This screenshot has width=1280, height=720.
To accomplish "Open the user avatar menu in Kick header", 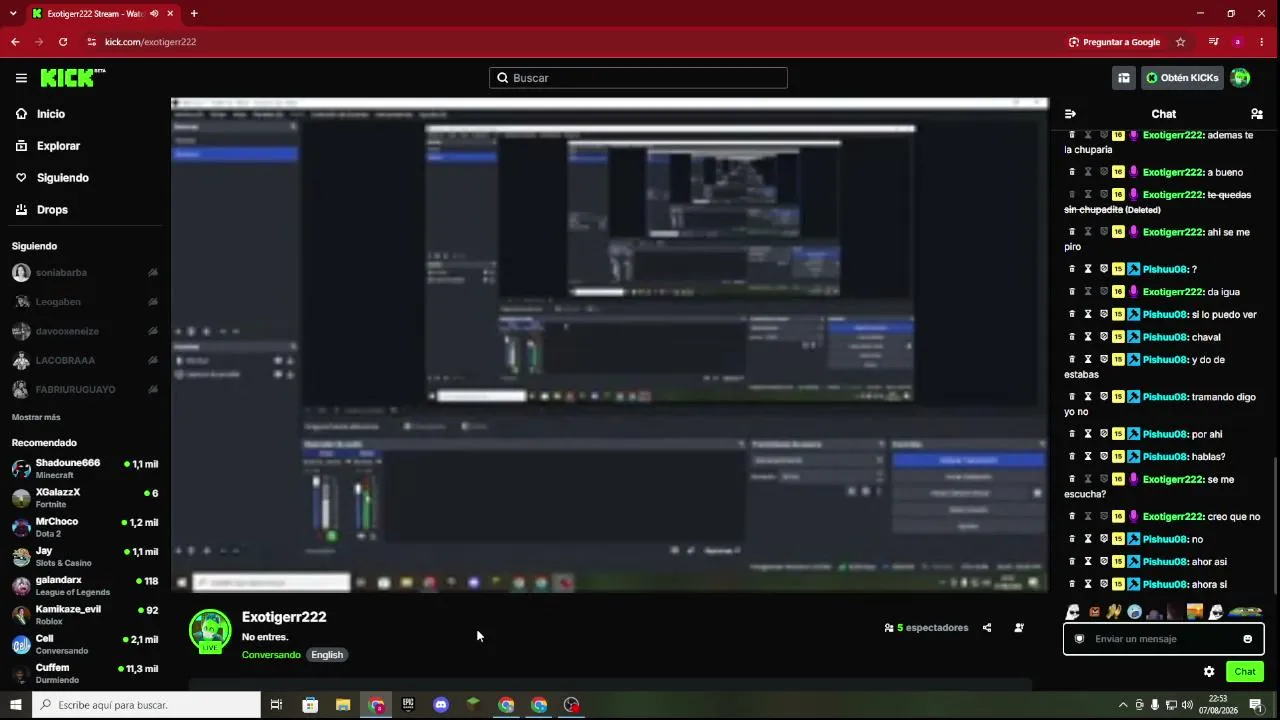I will point(1240,78).
